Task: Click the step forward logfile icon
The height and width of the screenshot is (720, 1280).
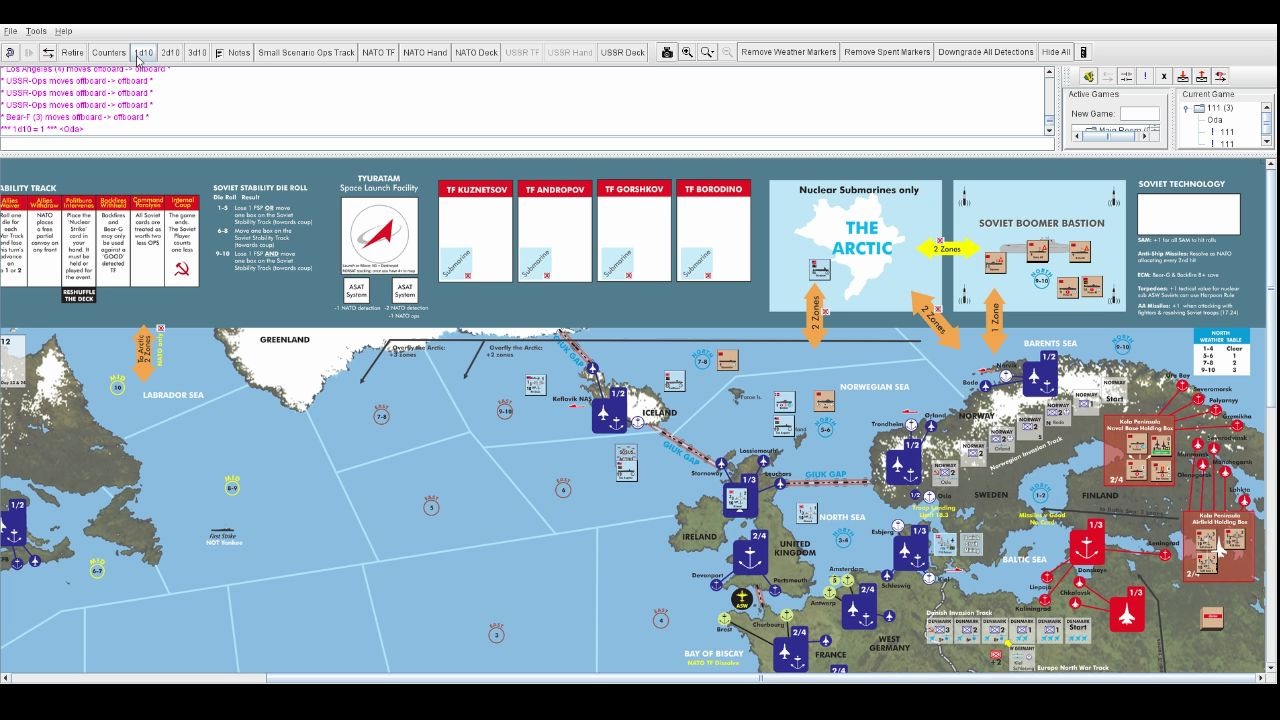Action: tap(29, 52)
